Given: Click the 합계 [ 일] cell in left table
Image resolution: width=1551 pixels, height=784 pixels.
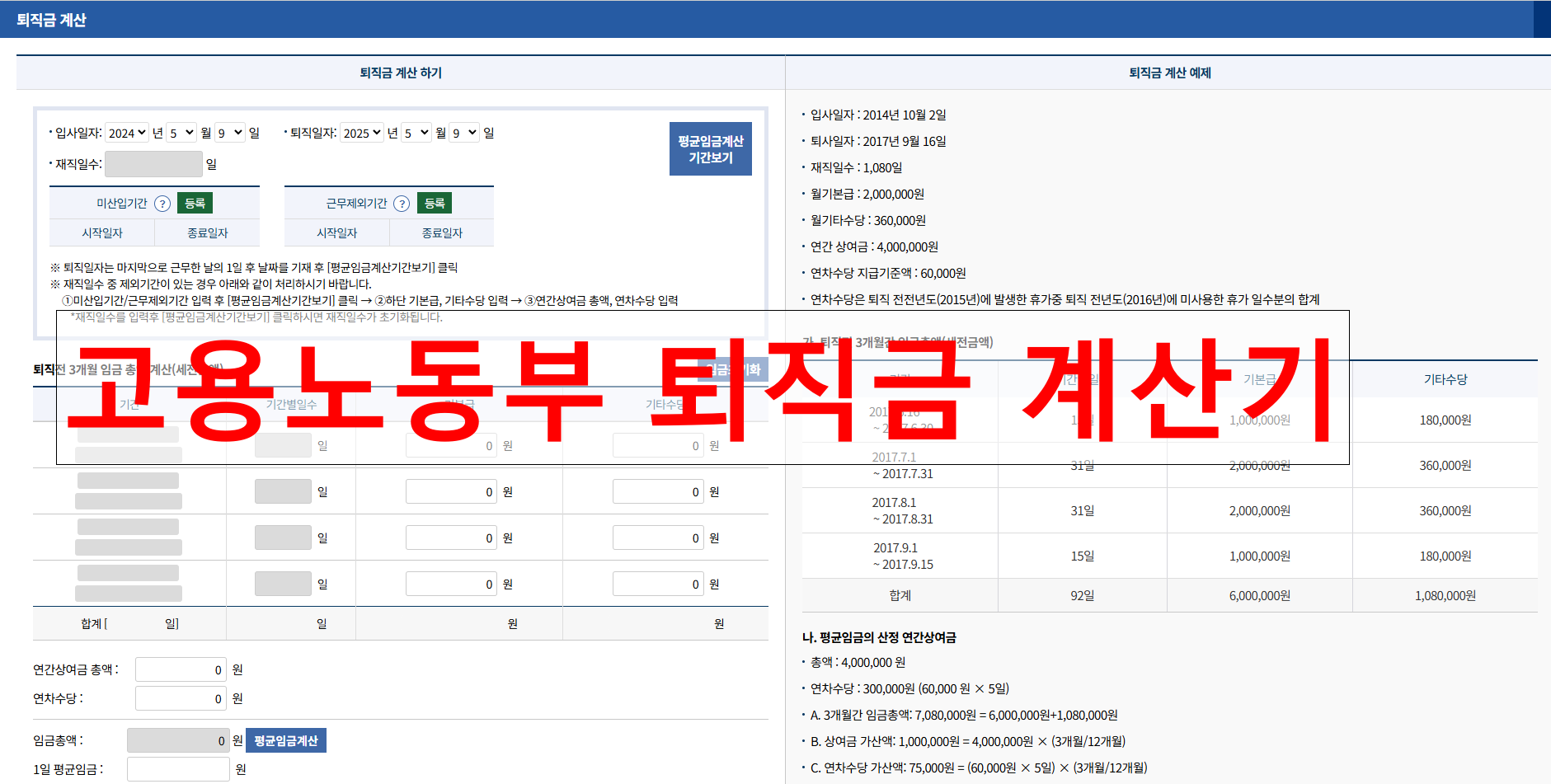Looking at the screenshot, I should tap(129, 623).
